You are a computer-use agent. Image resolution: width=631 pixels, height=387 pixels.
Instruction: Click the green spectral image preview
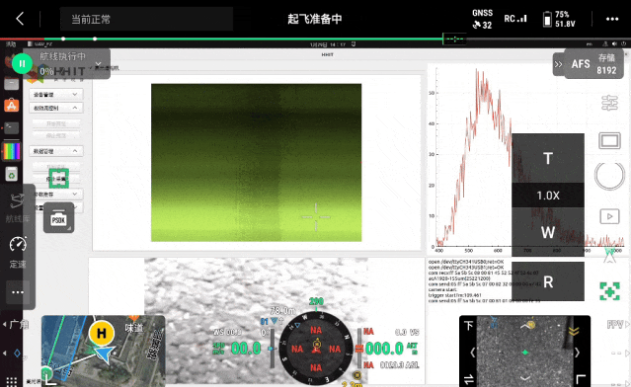256,163
